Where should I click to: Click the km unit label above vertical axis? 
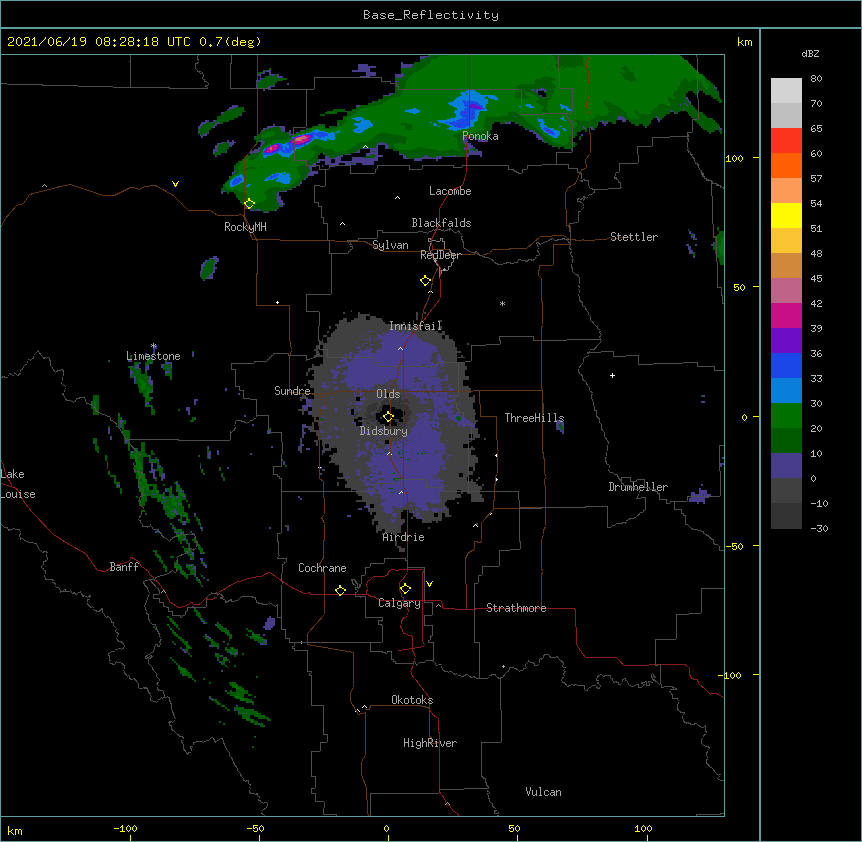point(744,42)
